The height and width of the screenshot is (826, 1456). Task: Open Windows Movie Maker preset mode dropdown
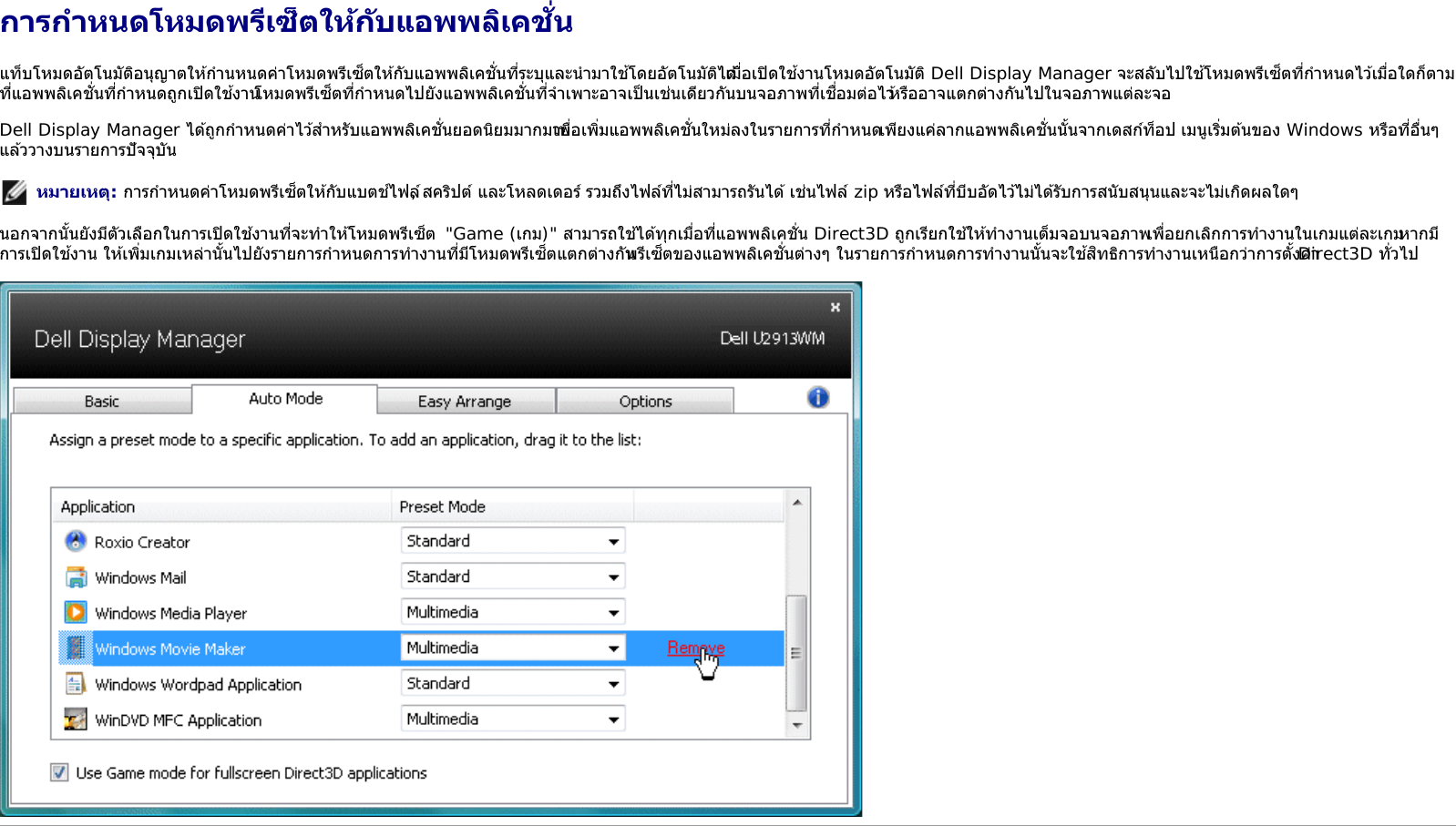[513, 648]
